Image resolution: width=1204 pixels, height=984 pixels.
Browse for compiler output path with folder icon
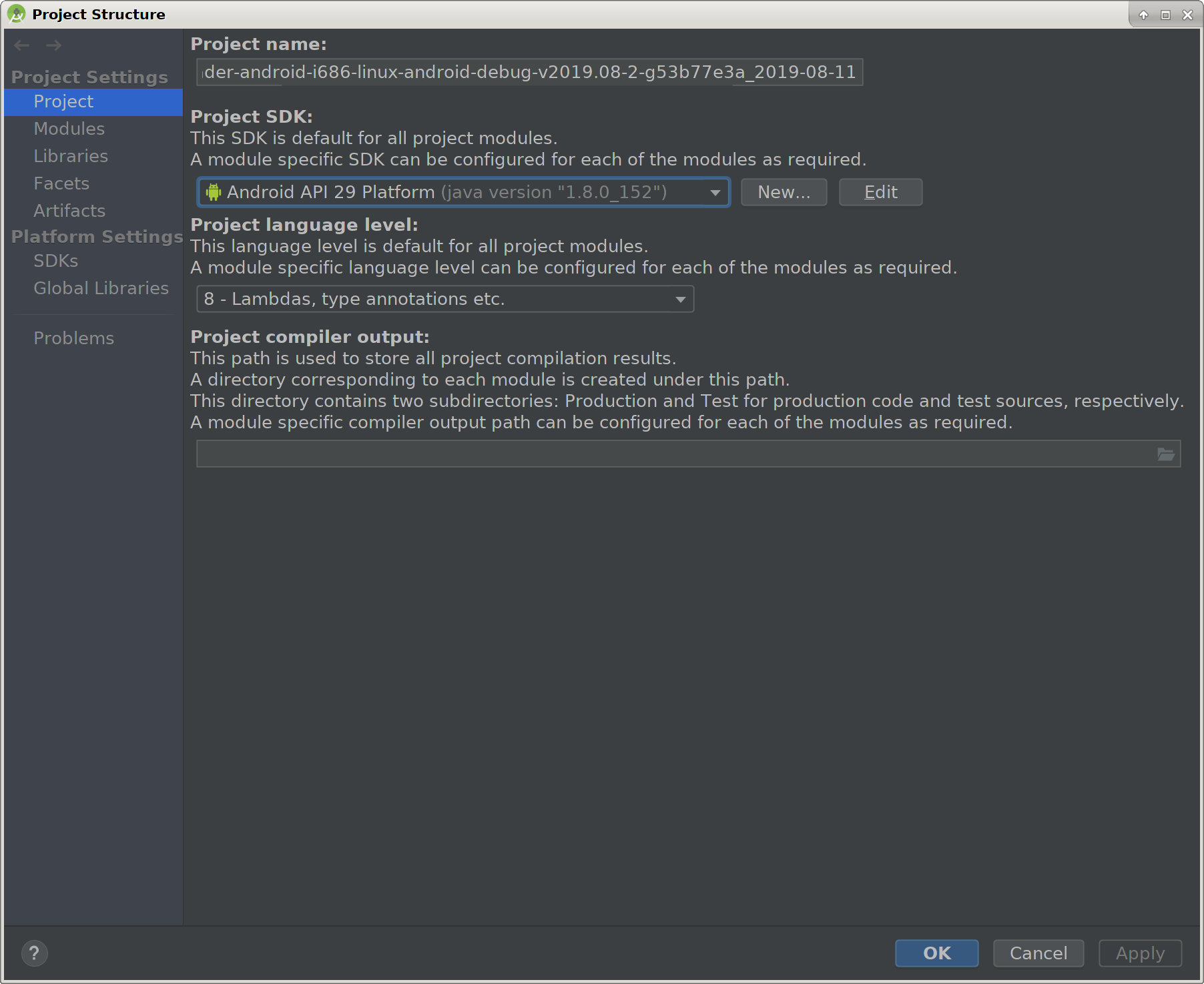(1167, 453)
